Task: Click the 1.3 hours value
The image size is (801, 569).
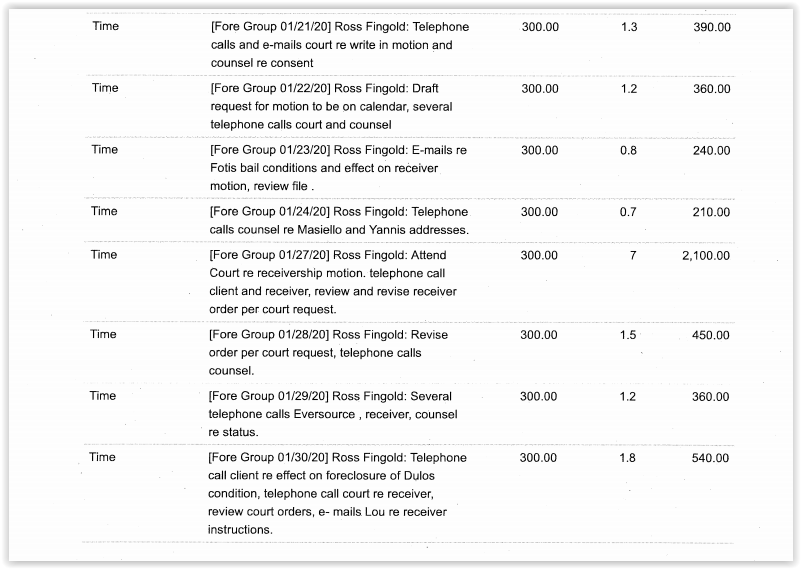Action: 628,27
